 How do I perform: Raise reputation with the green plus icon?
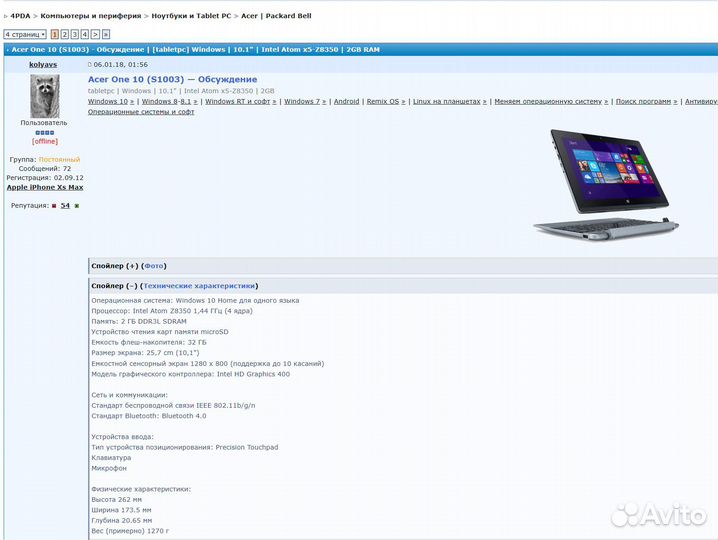77,206
